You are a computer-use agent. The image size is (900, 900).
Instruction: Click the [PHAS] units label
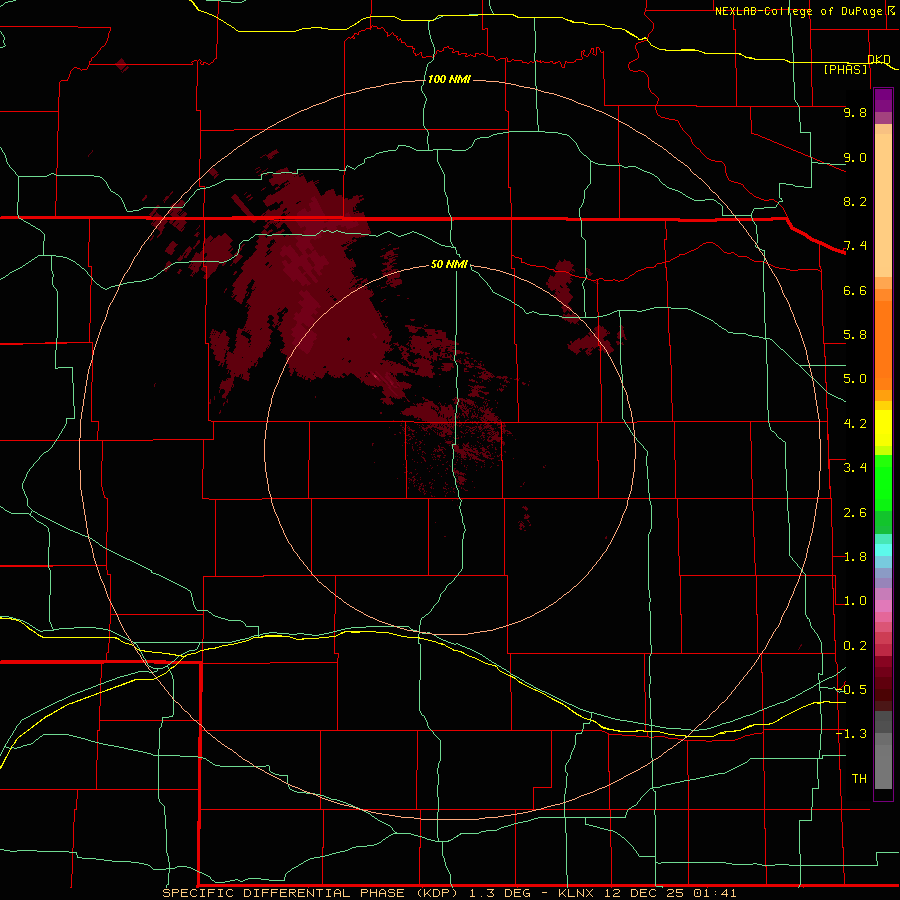coord(845,69)
